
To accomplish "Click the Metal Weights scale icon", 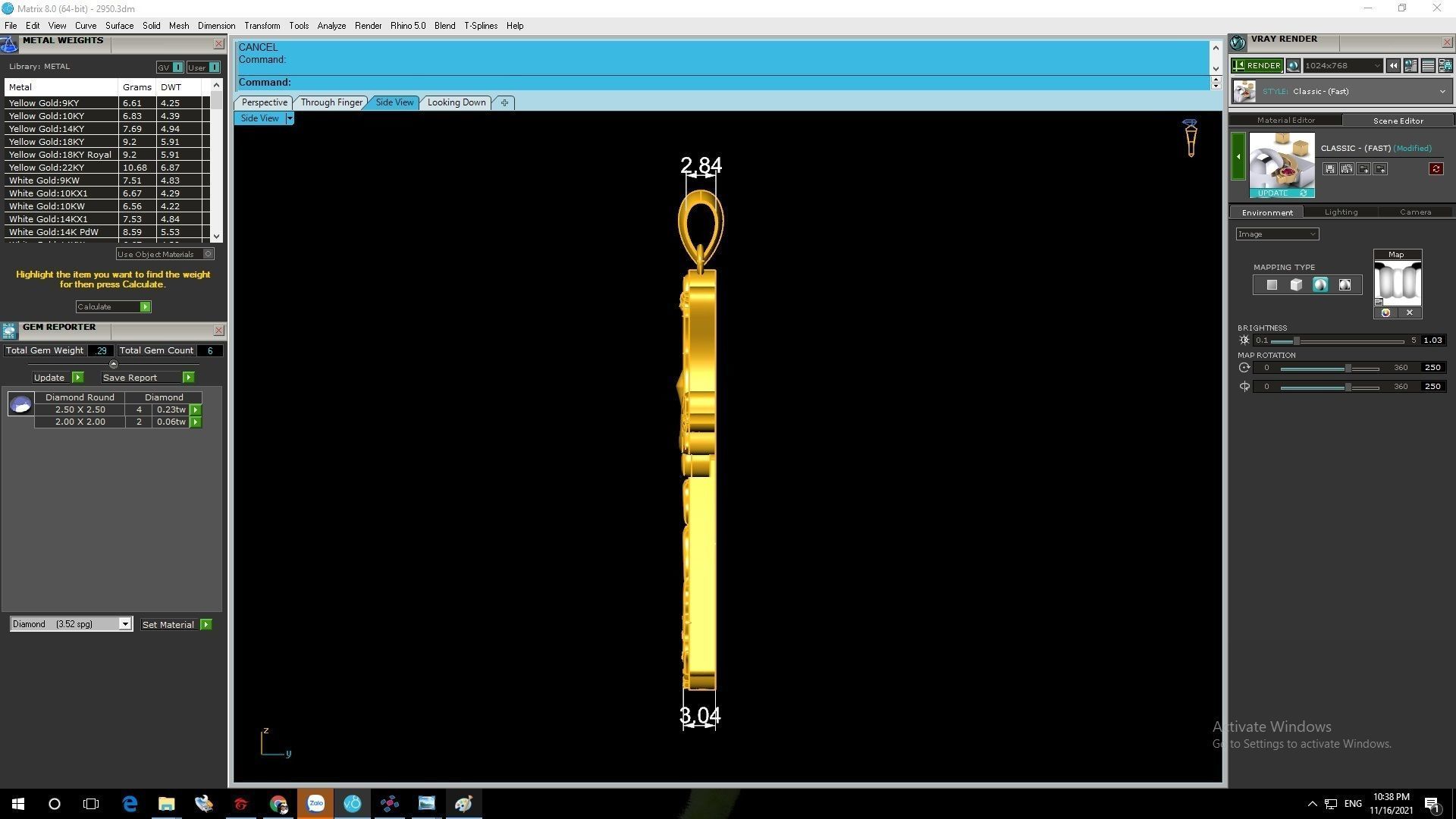I will point(9,44).
